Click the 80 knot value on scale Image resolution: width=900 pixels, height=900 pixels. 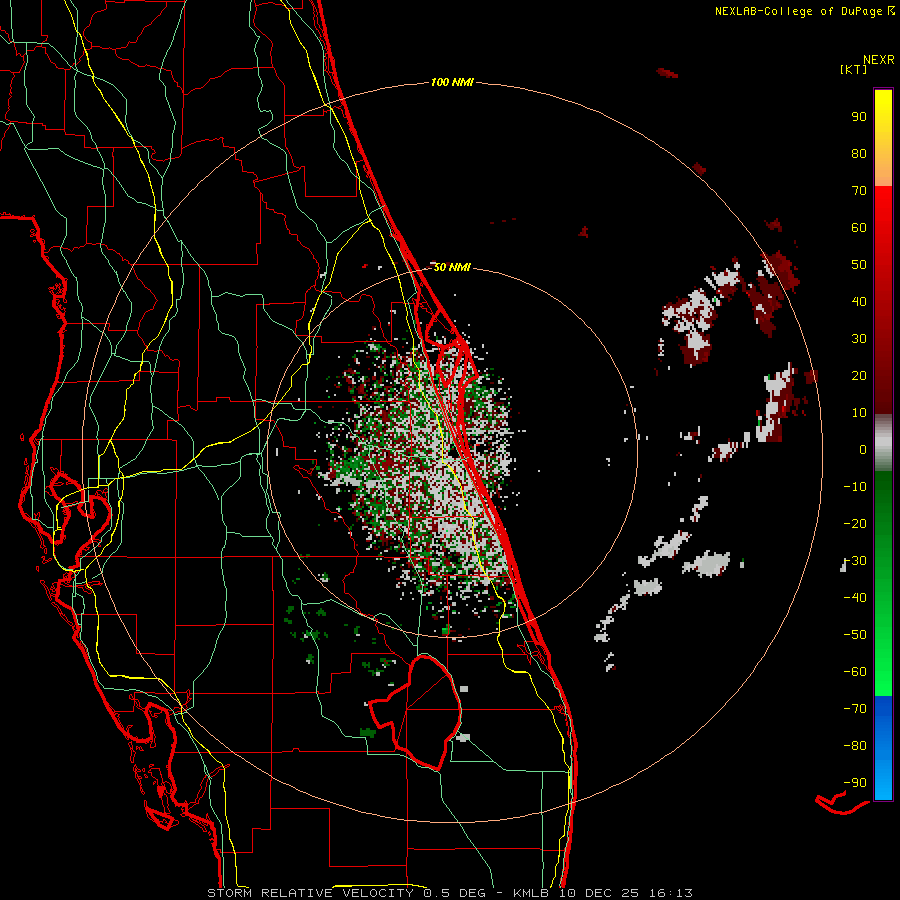859,154
